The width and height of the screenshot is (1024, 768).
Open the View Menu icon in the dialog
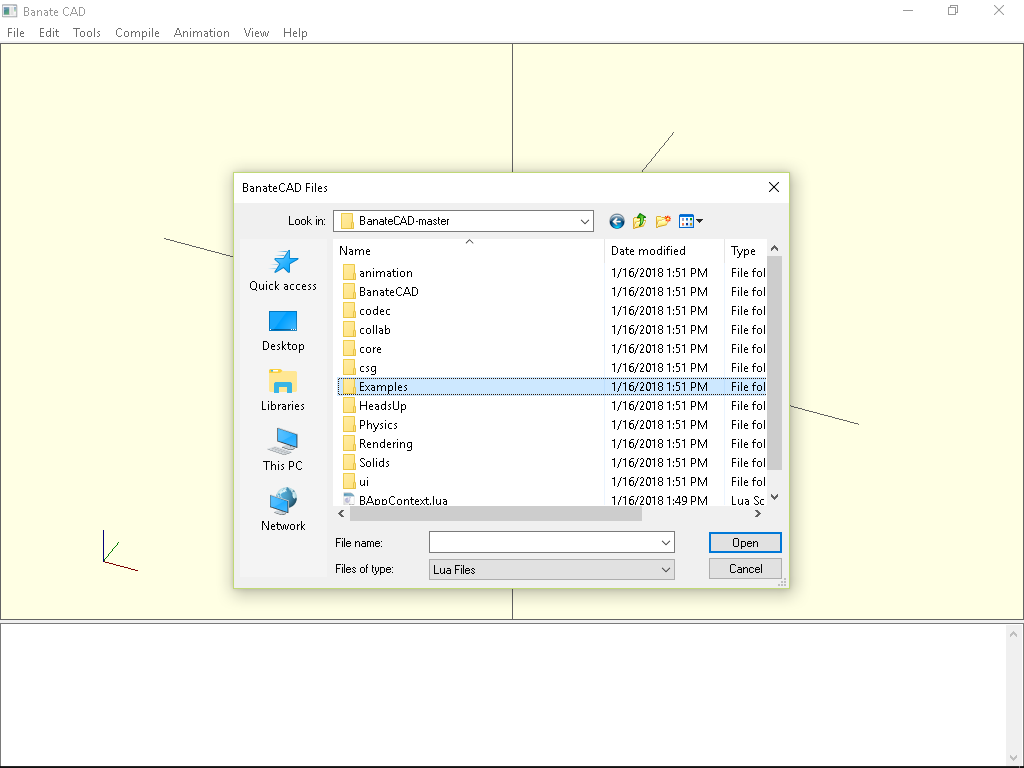tap(688, 221)
